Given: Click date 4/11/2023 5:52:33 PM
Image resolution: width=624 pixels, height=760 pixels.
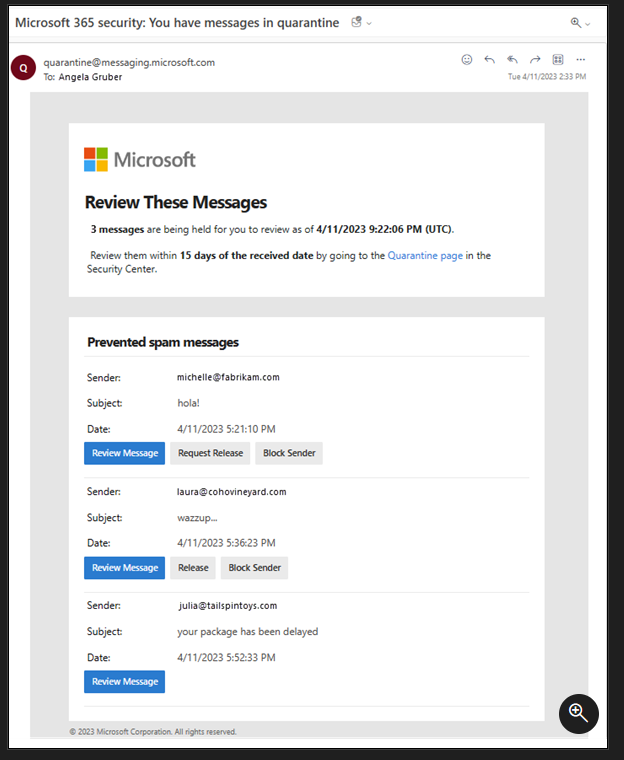Looking at the screenshot, I should (226, 657).
